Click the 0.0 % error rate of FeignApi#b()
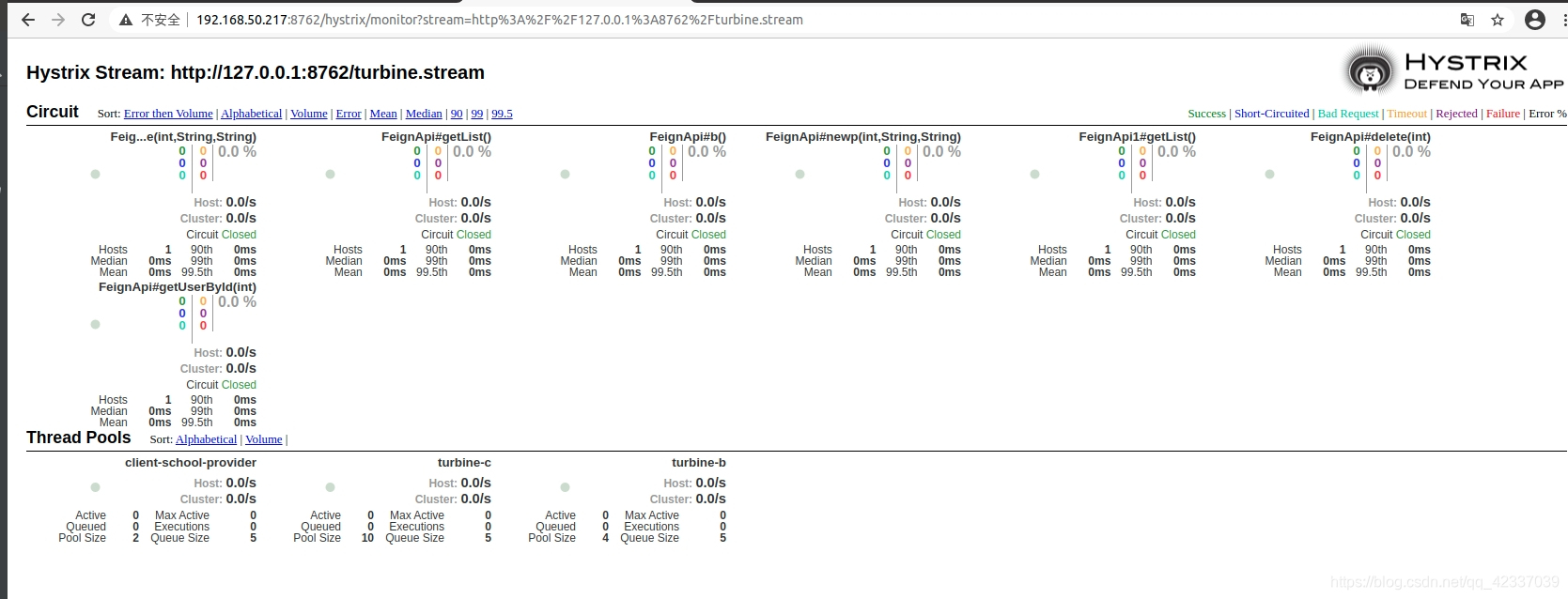 coord(706,151)
